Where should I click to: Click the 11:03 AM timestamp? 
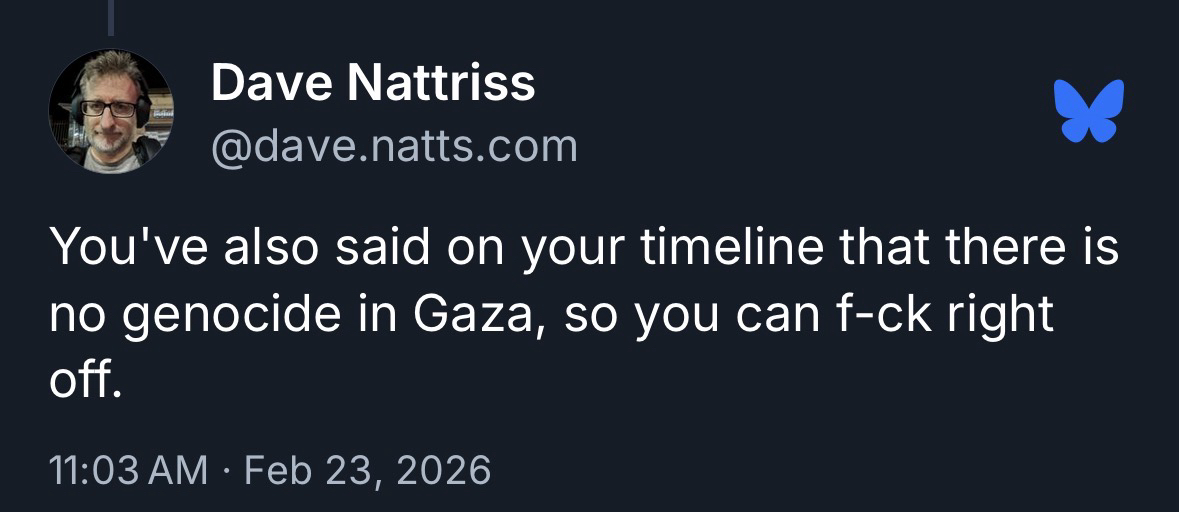pyautogui.click(x=129, y=469)
